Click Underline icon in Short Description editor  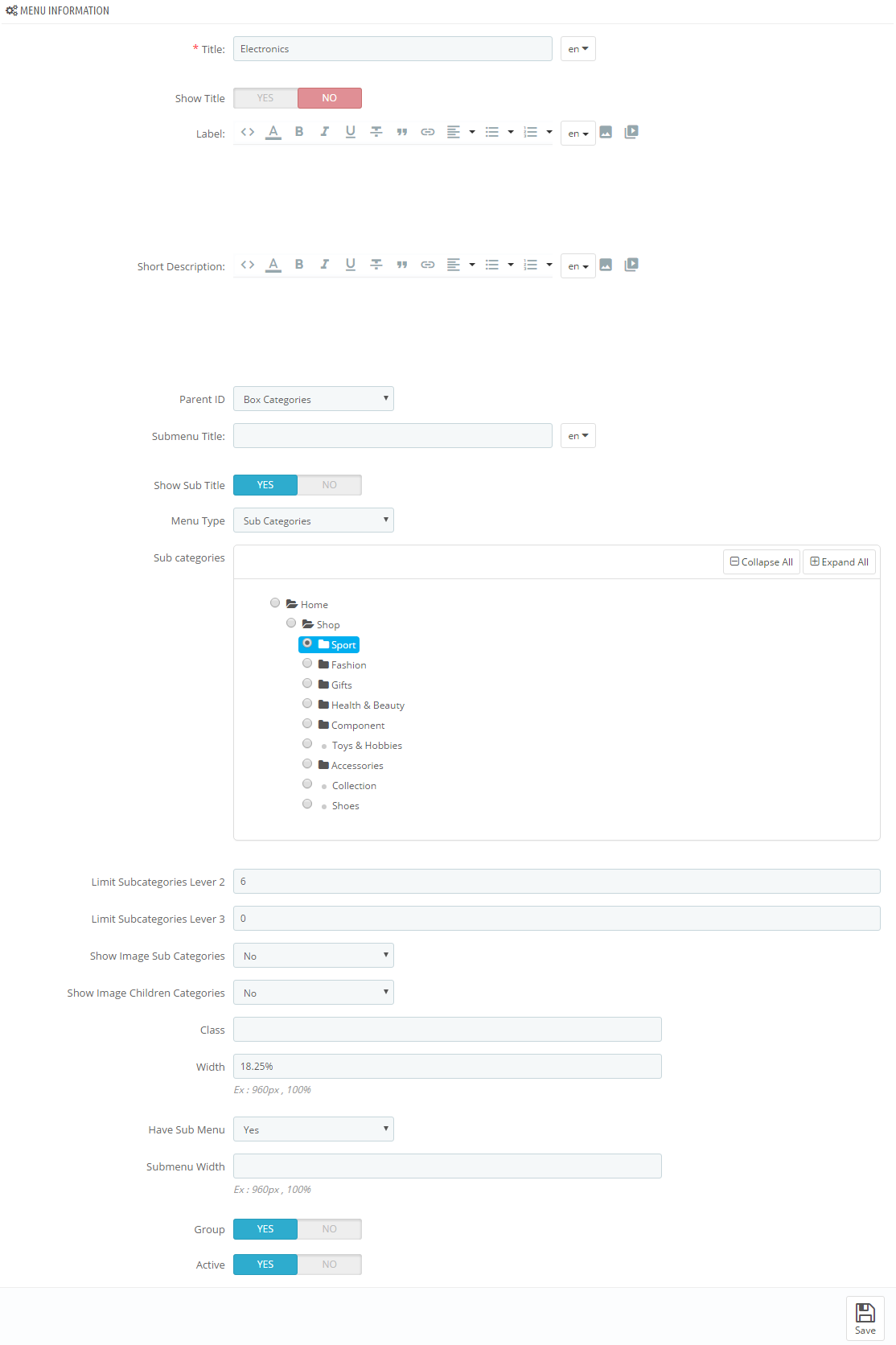click(x=351, y=265)
